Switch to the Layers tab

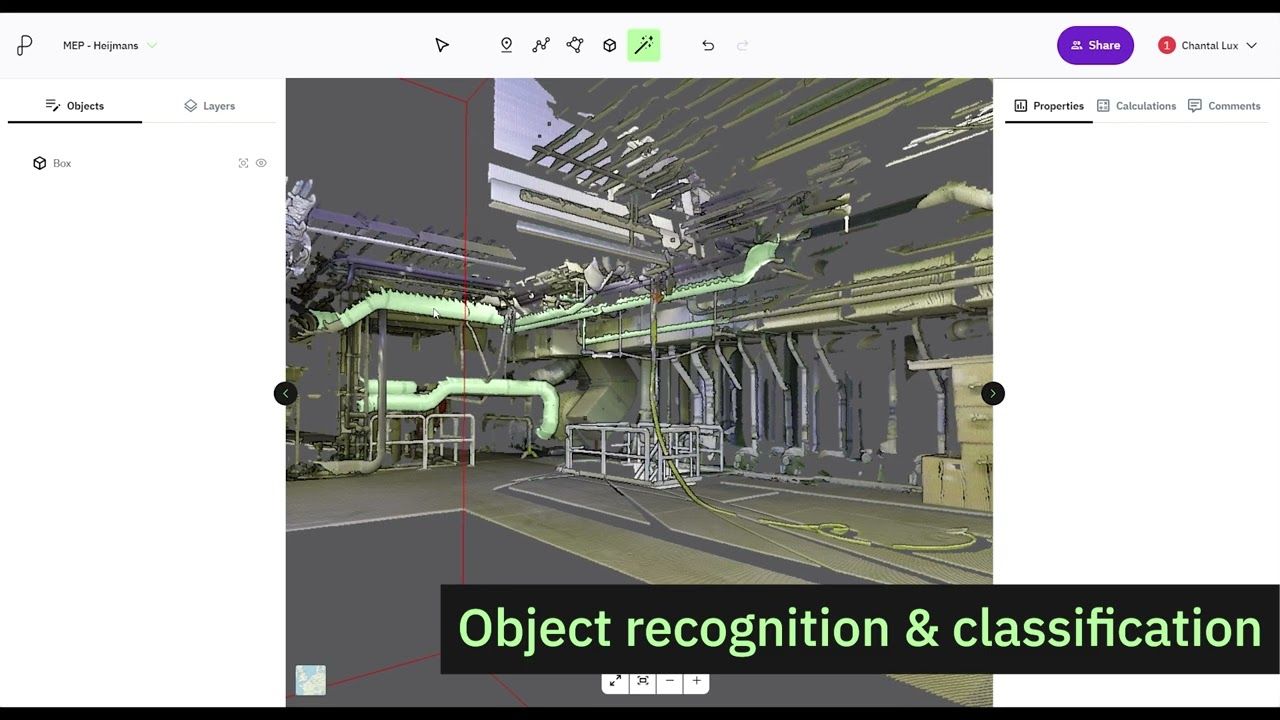point(209,105)
